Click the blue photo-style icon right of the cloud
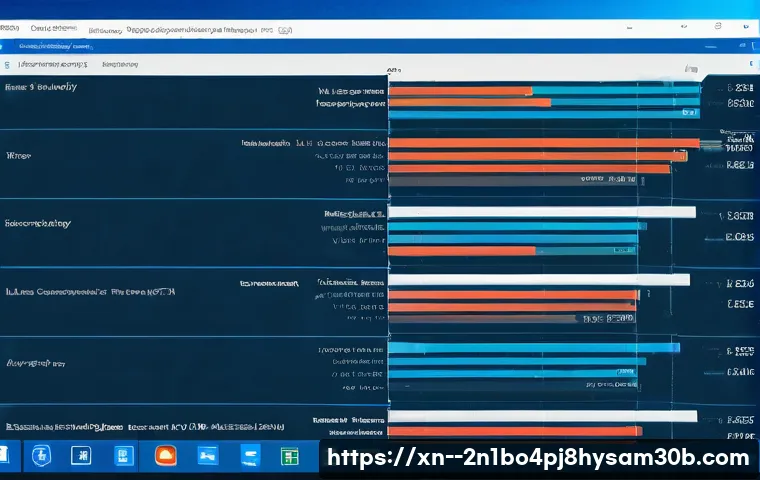 pyautogui.click(x=208, y=456)
